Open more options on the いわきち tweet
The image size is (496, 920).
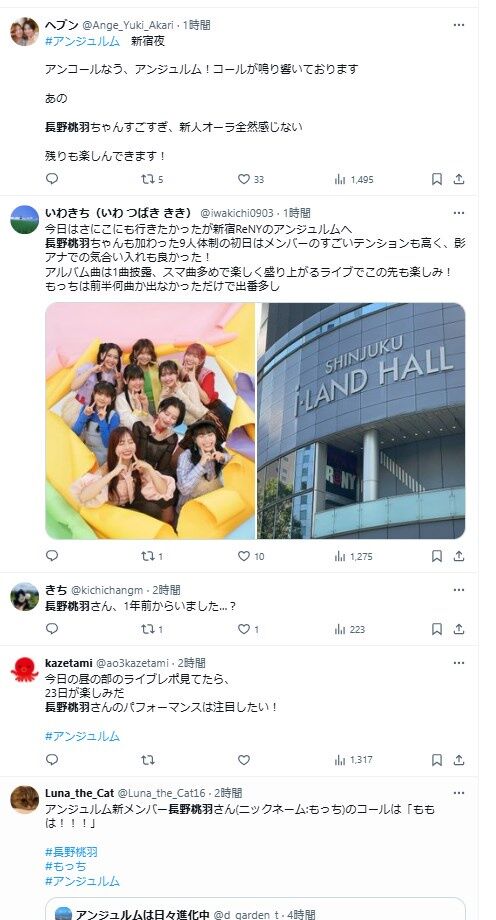click(459, 212)
